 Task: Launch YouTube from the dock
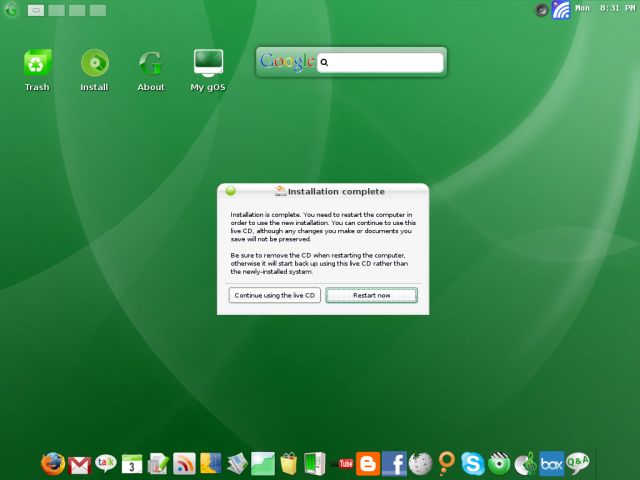point(346,464)
